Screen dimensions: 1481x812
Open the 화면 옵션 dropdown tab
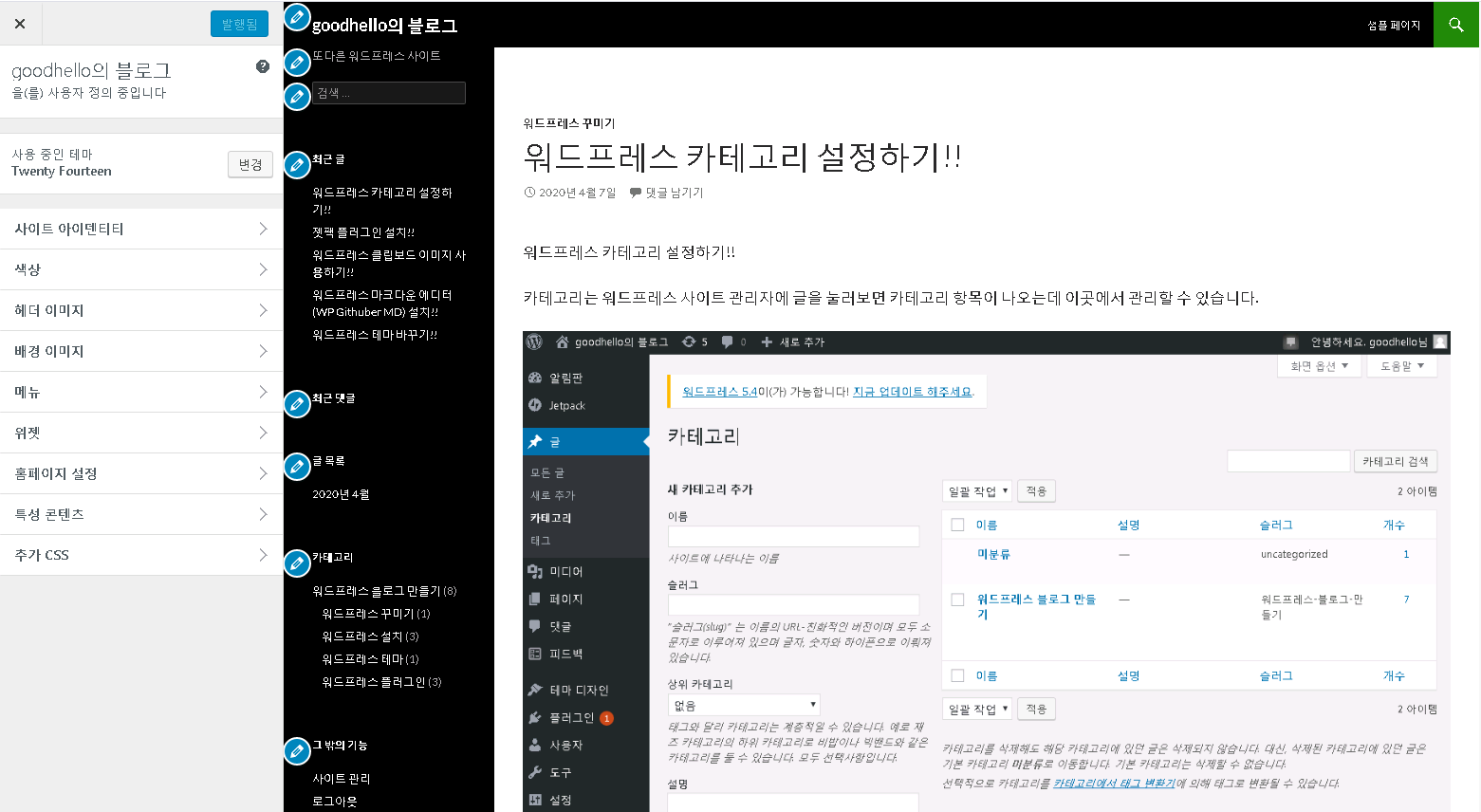[x=1319, y=366]
